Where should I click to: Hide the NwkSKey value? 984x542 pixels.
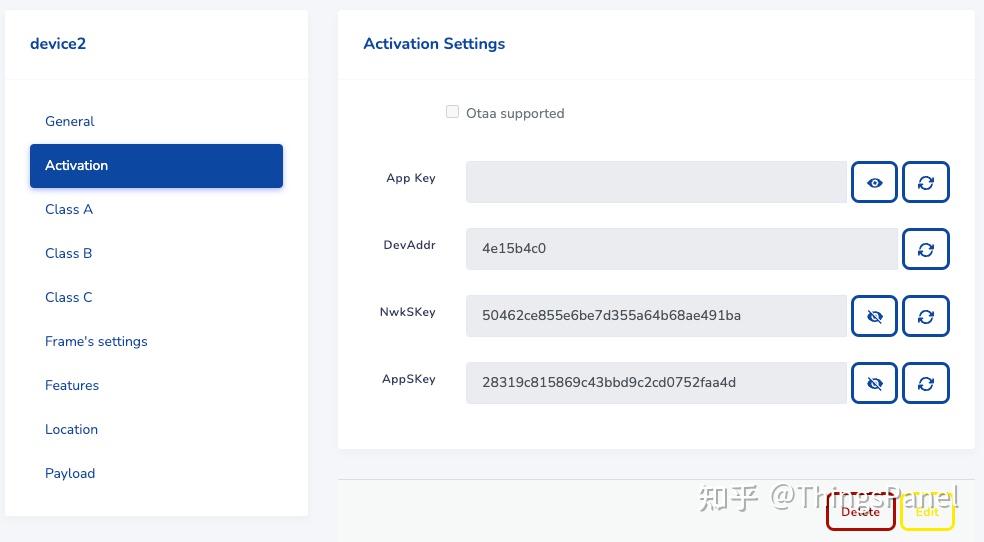tap(874, 316)
